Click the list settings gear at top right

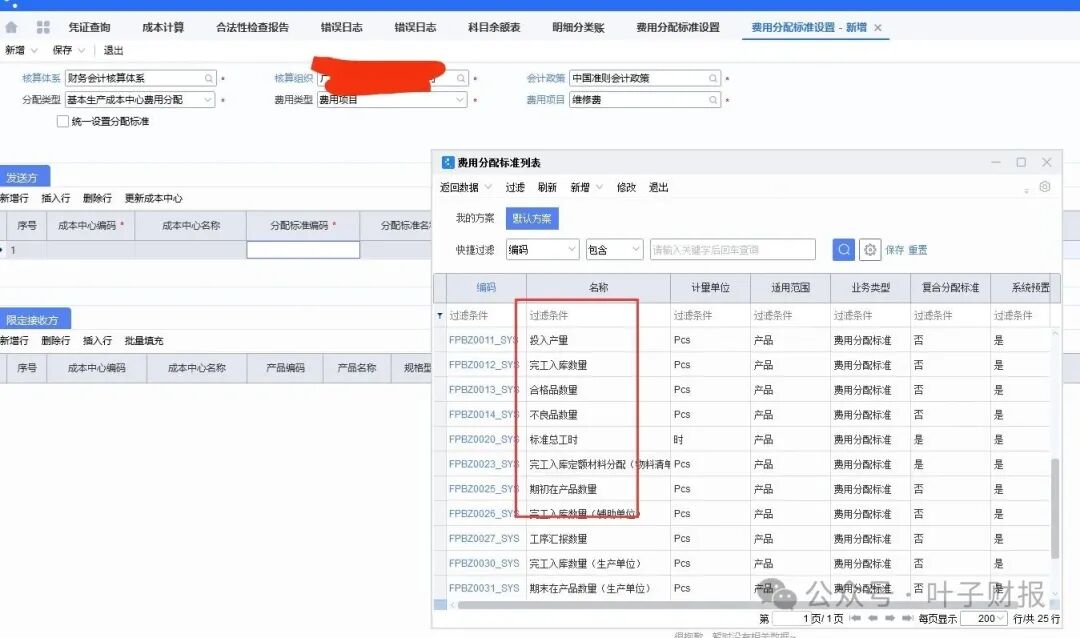(x=1045, y=187)
